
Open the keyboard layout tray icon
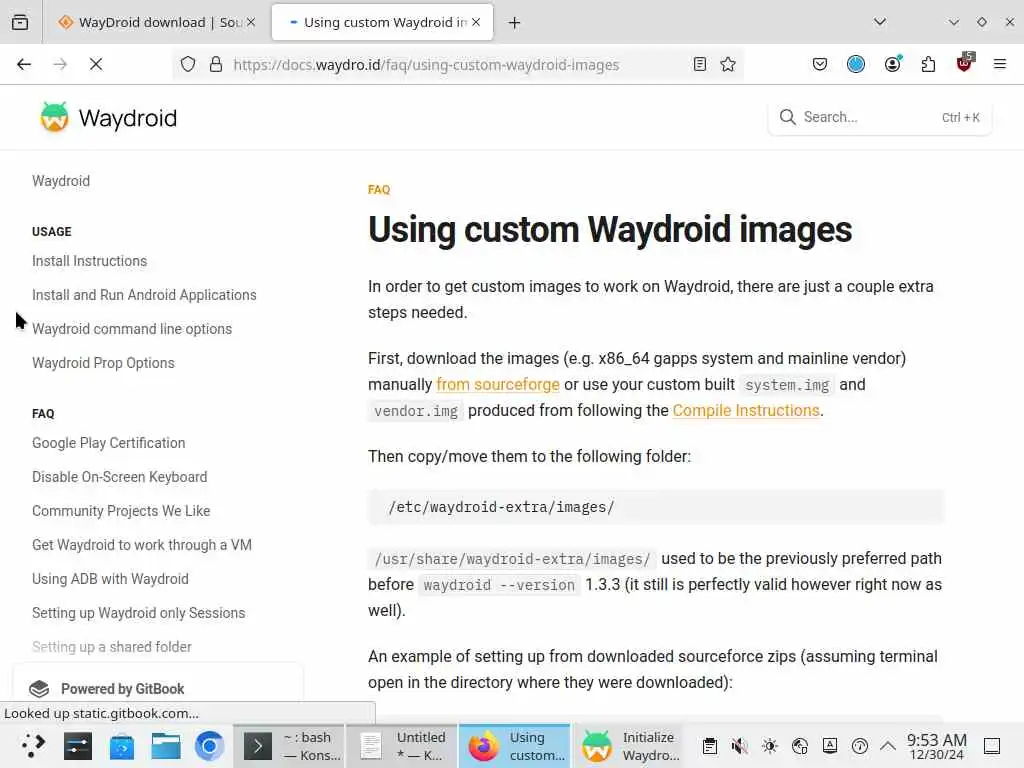[830, 746]
